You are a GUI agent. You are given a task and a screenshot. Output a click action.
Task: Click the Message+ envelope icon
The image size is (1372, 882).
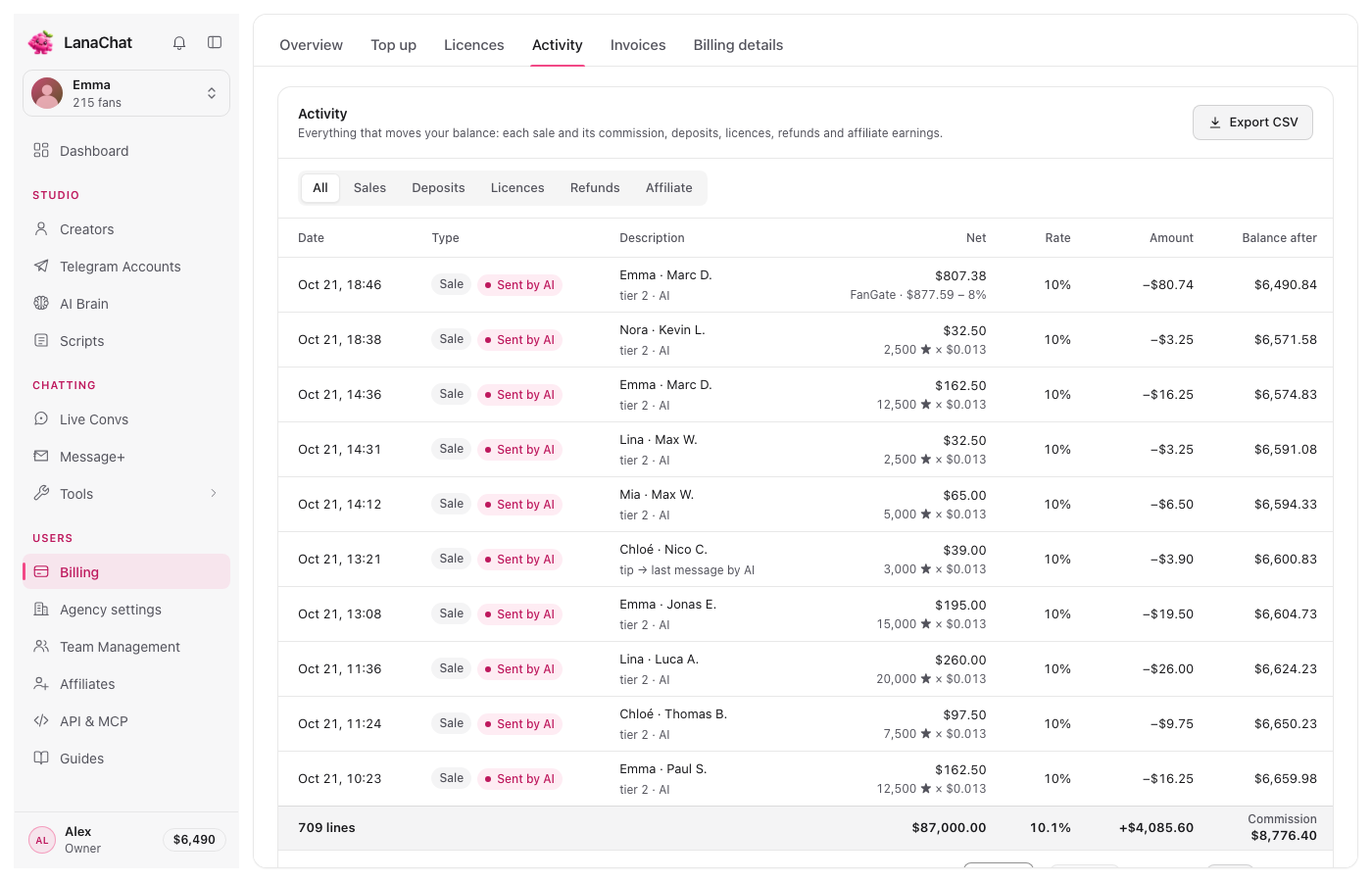(x=41, y=456)
